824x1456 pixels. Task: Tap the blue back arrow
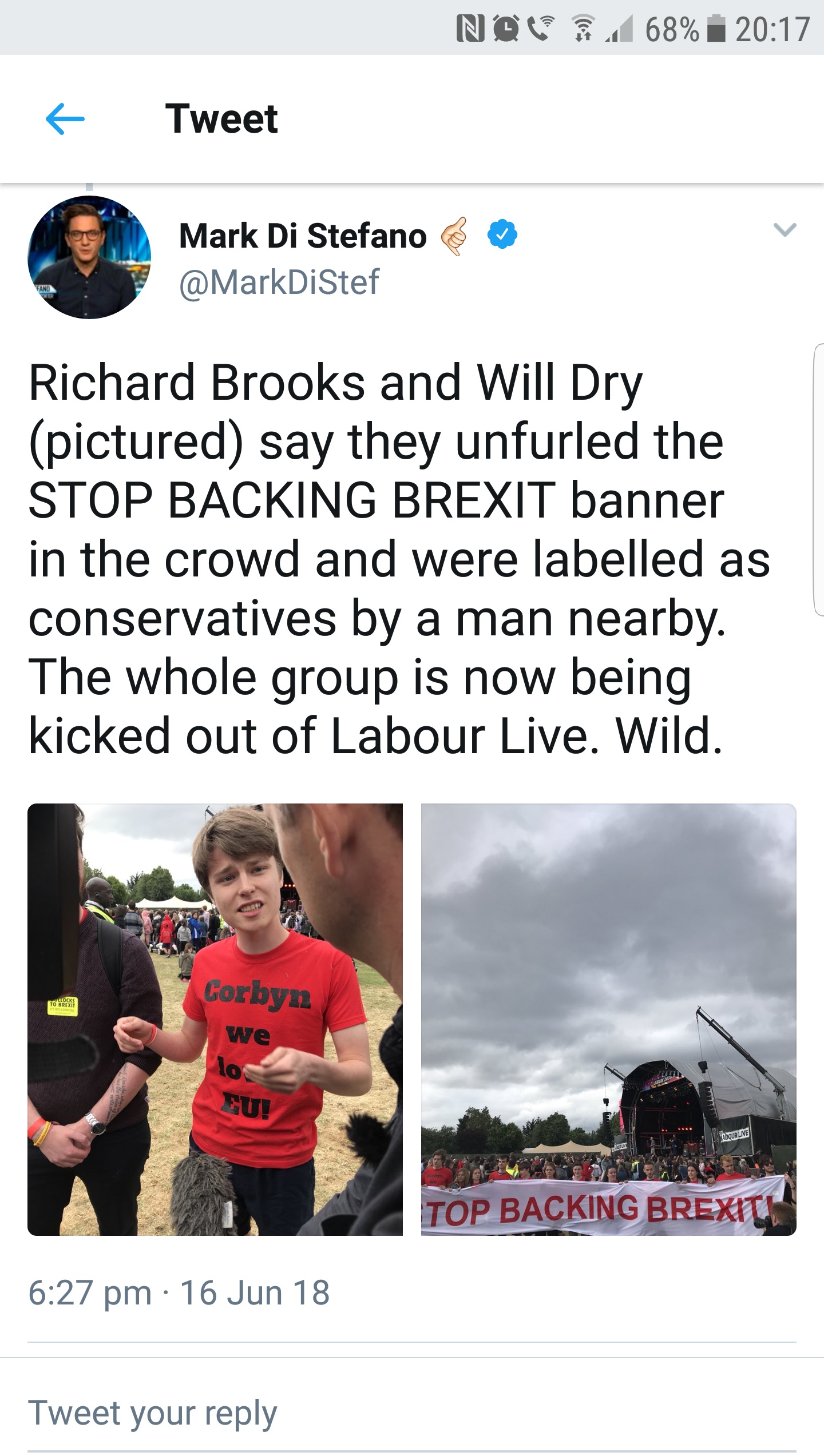[x=65, y=119]
